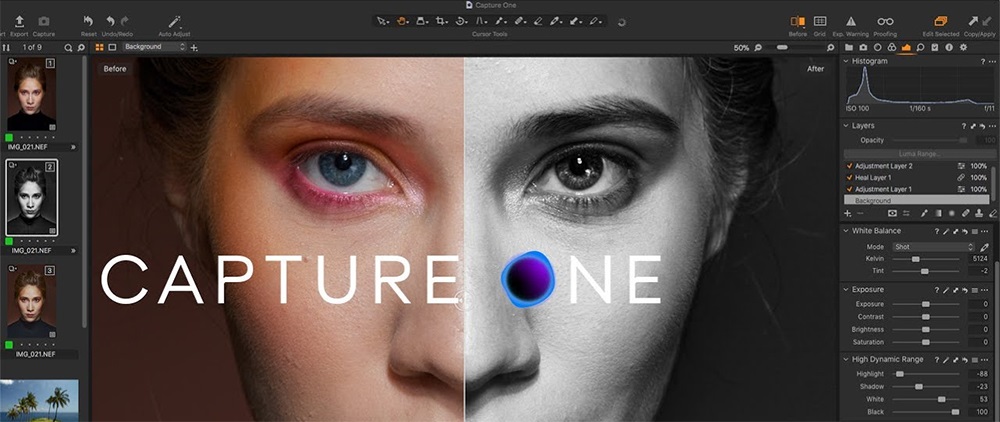
Task: Open the Details magnifier tool tab
Action: (920, 47)
